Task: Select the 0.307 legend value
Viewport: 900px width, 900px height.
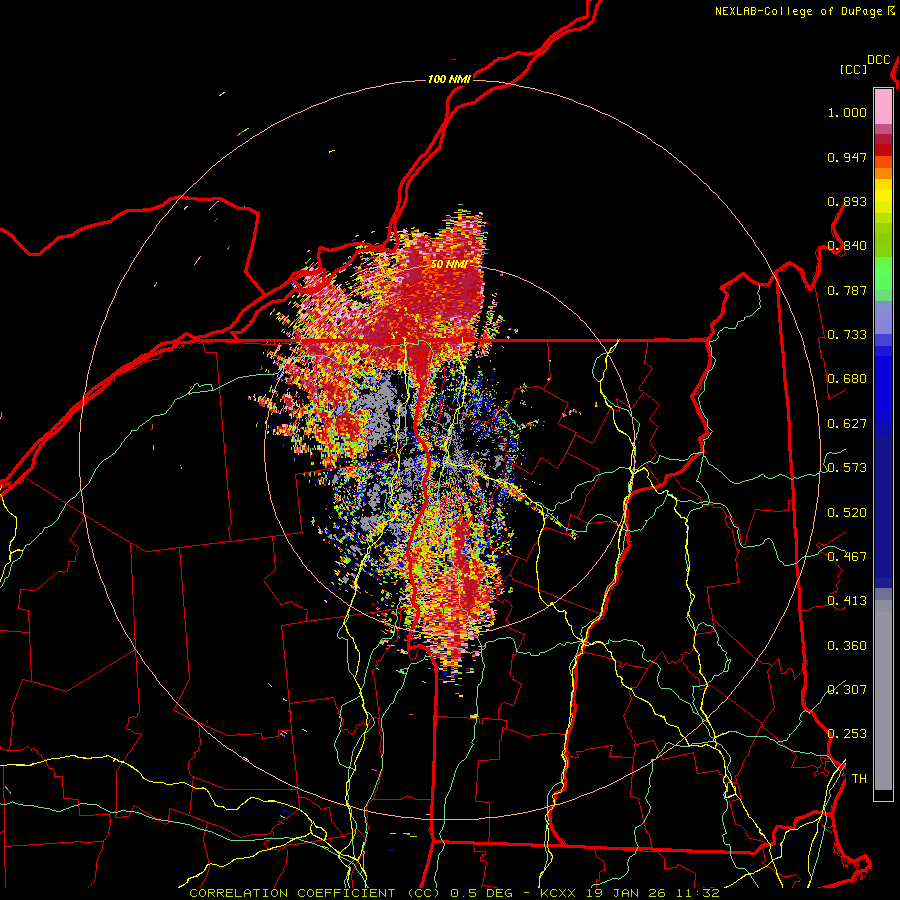Action: tap(847, 690)
